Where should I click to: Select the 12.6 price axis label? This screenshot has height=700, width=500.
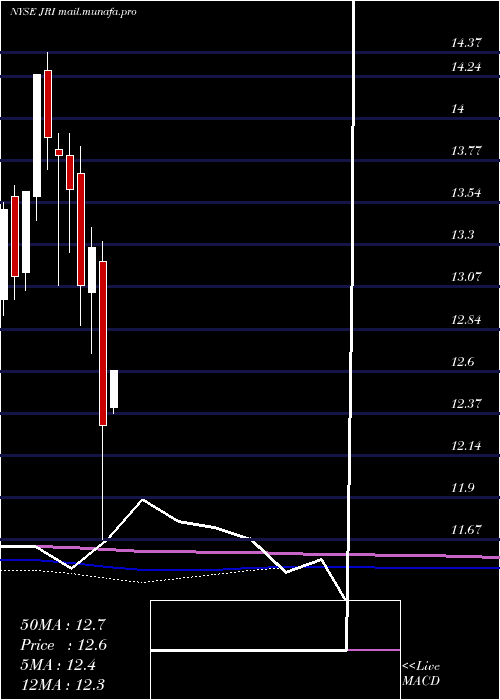(x=462, y=362)
